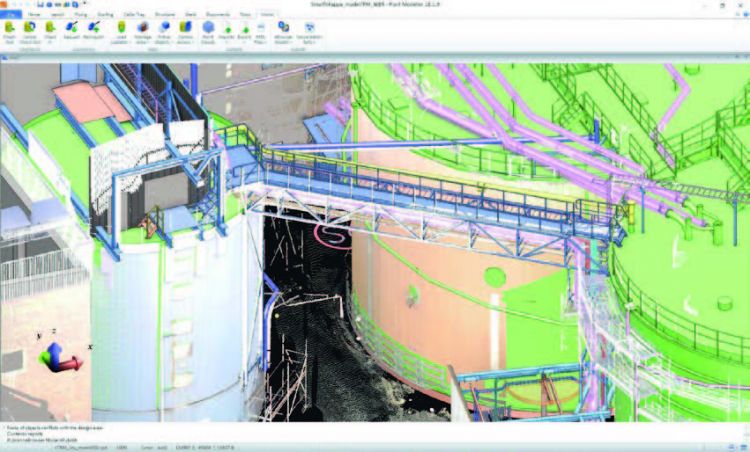Open the Load Updates dropdown

(121, 33)
